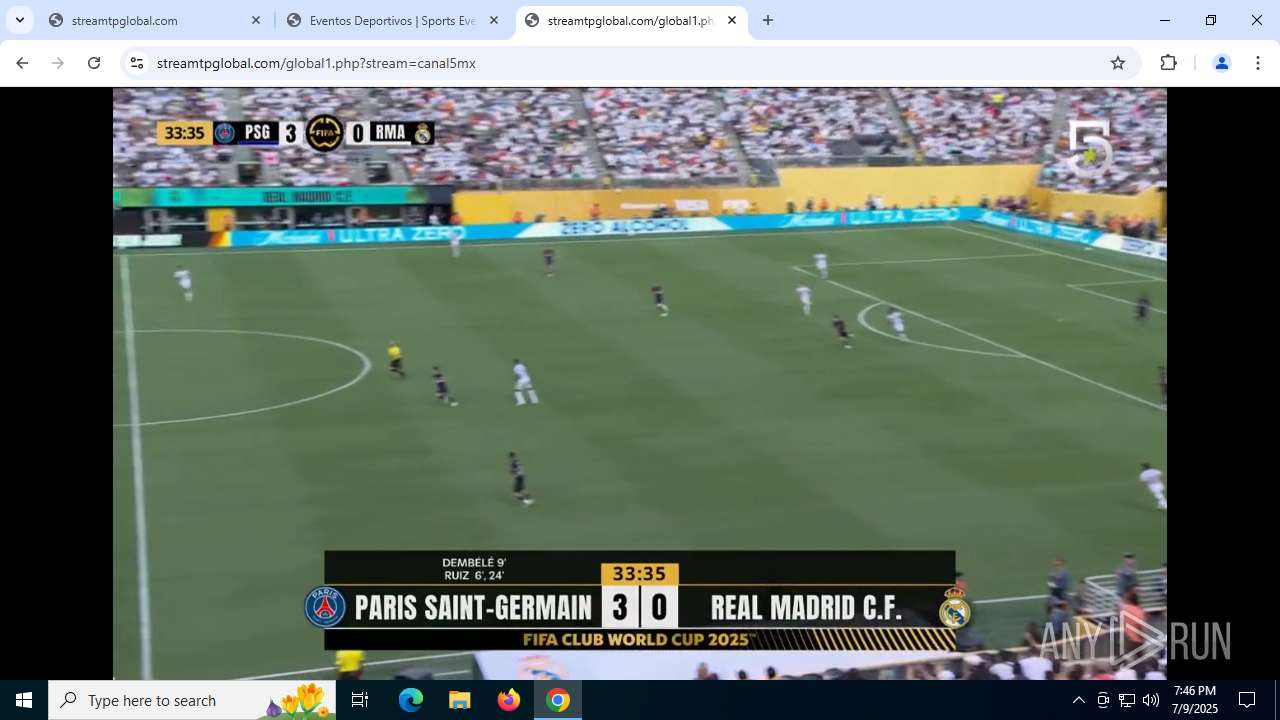The image size is (1280, 720).
Task: Launch Firefox from taskbar
Action: pos(509,700)
